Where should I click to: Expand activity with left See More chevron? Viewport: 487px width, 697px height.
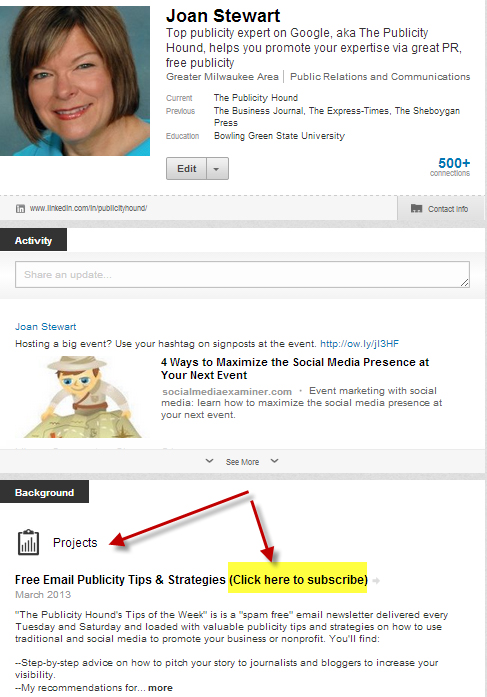tap(209, 461)
